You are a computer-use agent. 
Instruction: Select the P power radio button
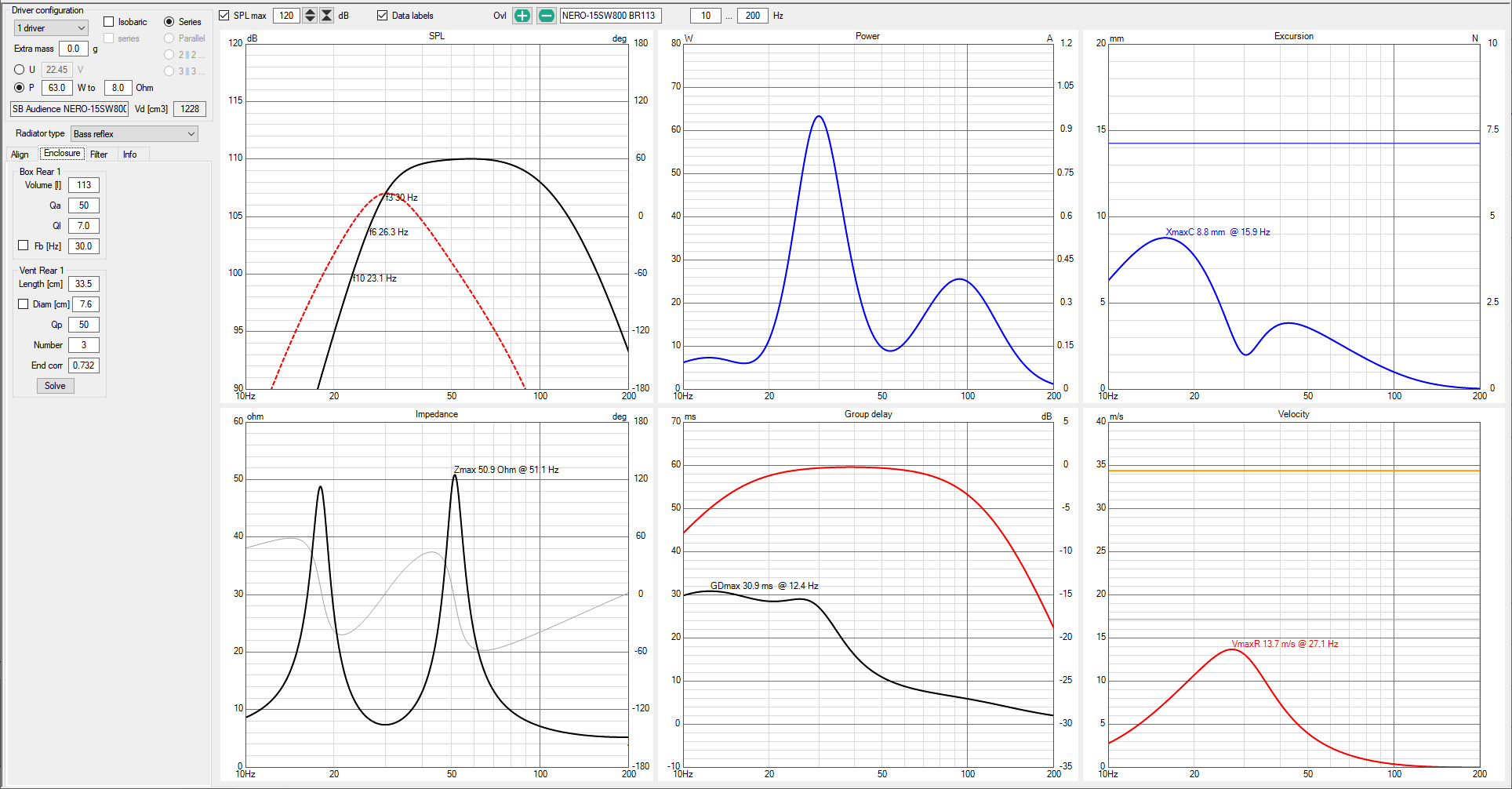[20, 87]
